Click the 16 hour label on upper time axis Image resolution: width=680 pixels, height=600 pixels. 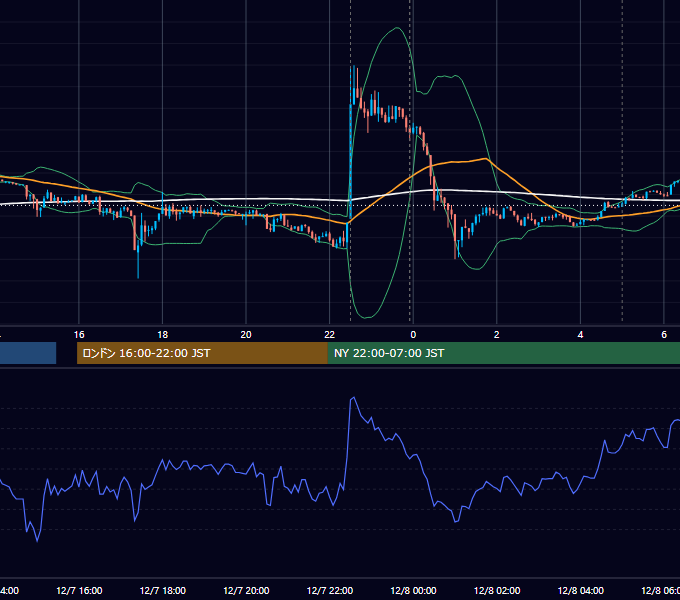79,335
